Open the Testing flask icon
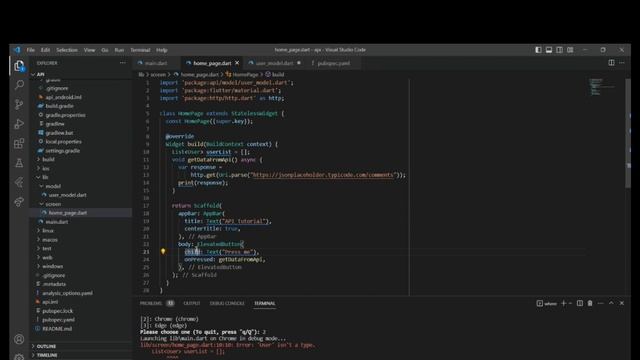Viewport: 640px width, 360px height. (x=19, y=163)
